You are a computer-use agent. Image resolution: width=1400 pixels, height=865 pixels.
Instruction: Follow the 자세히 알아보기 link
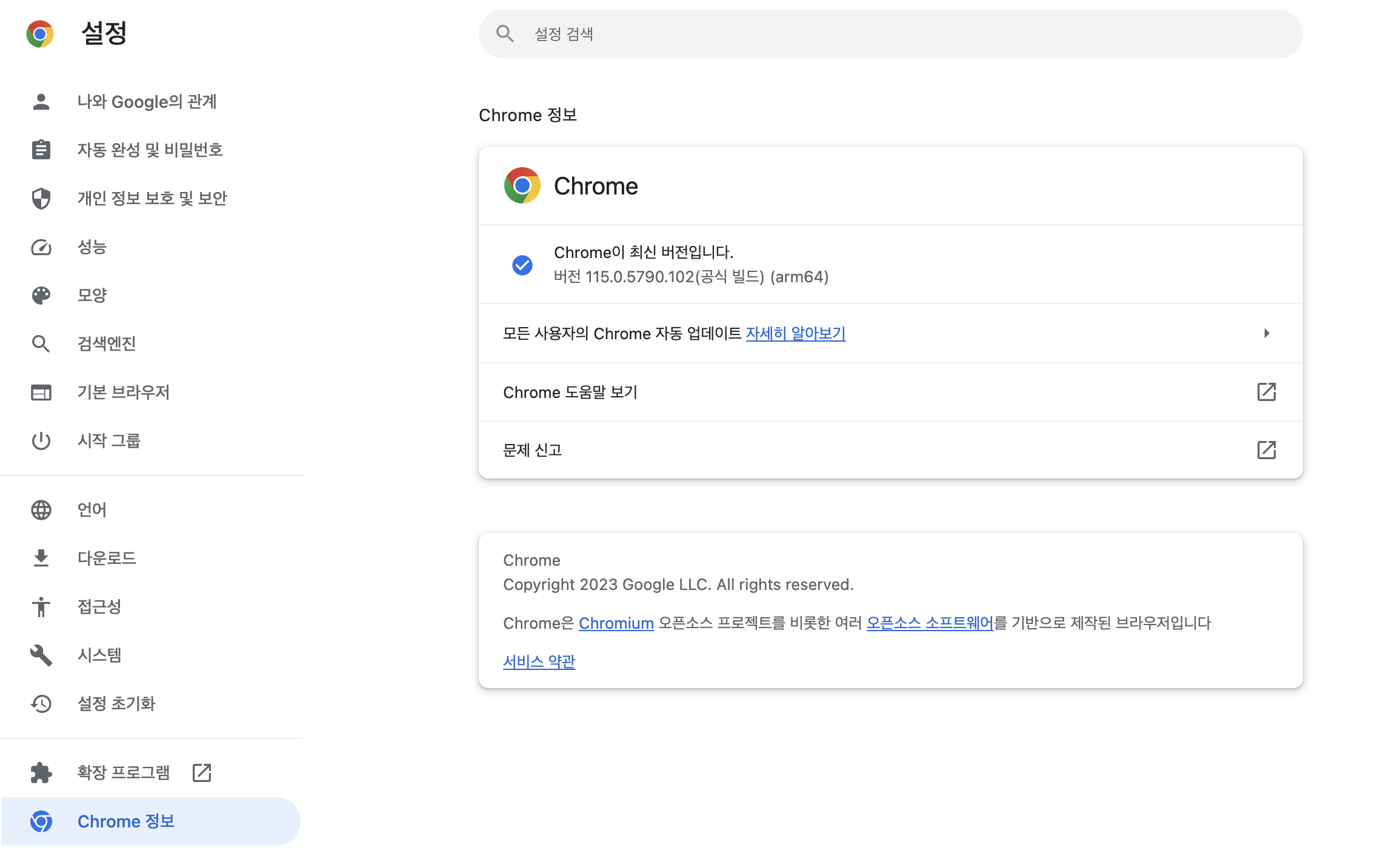tap(795, 333)
